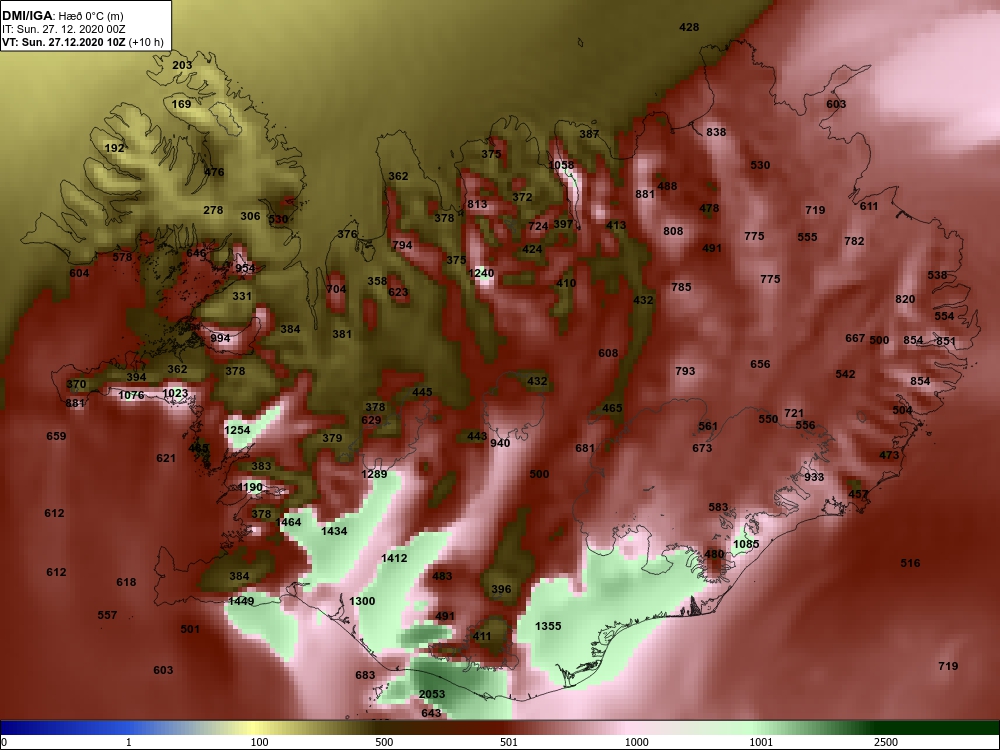Click the 618 value on the map
This screenshot has height=750, width=1000.
126,582
